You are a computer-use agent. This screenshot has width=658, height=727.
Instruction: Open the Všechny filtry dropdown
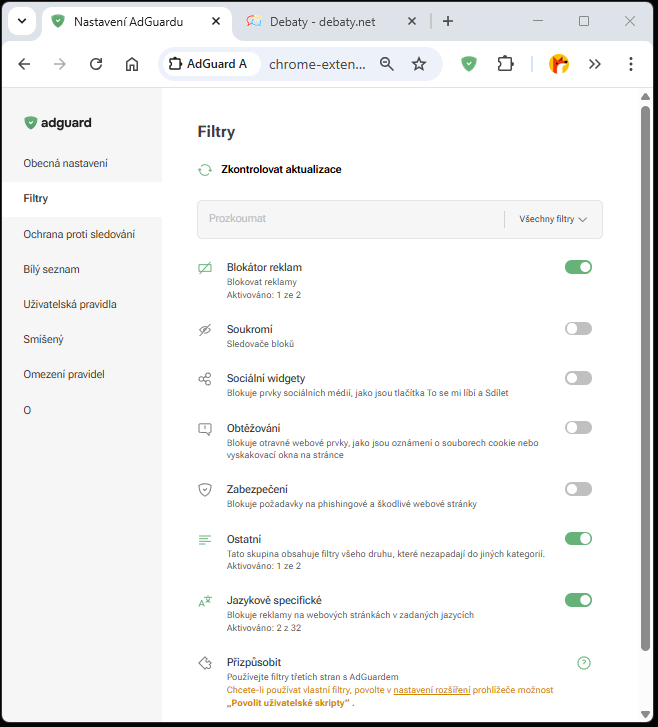tap(552, 219)
